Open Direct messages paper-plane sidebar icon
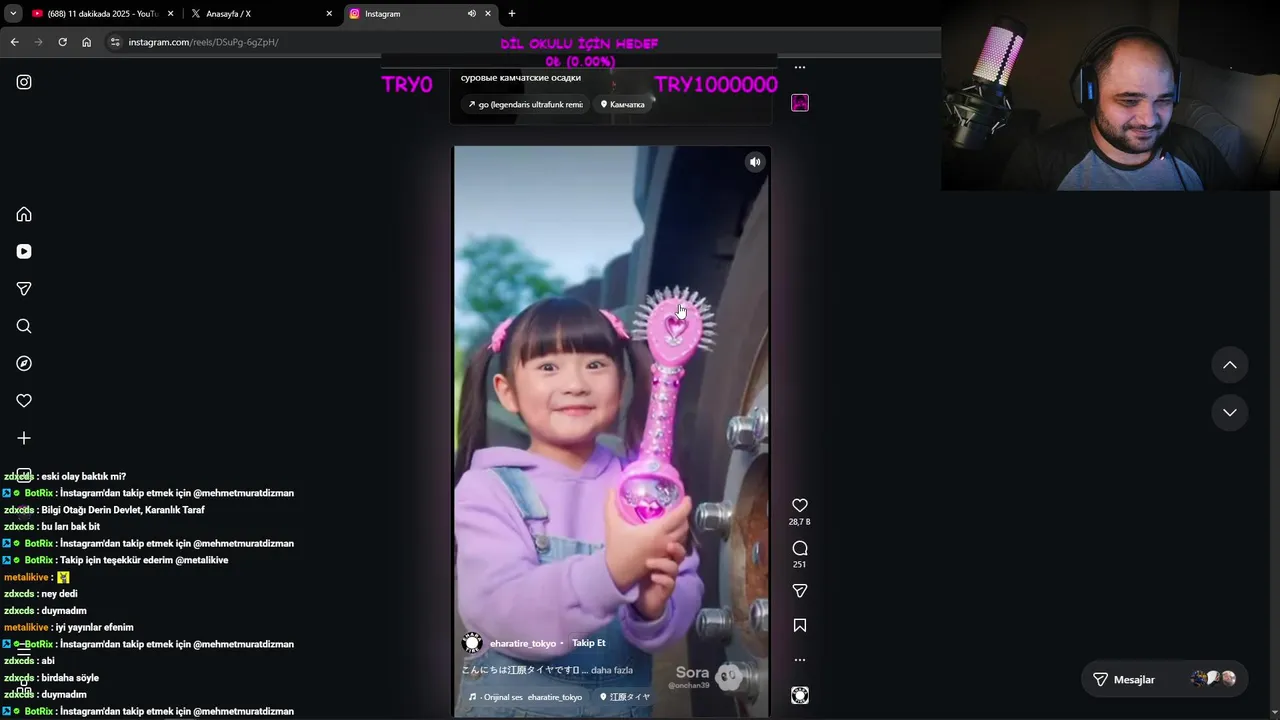Image resolution: width=1280 pixels, height=720 pixels. tap(24, 289)
